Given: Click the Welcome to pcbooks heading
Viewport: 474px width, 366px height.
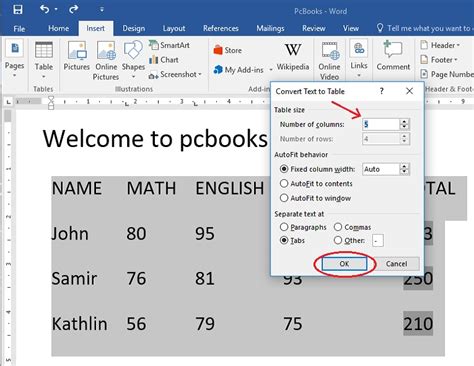Looking at the screenshot, I should click(x=155, y=139).
